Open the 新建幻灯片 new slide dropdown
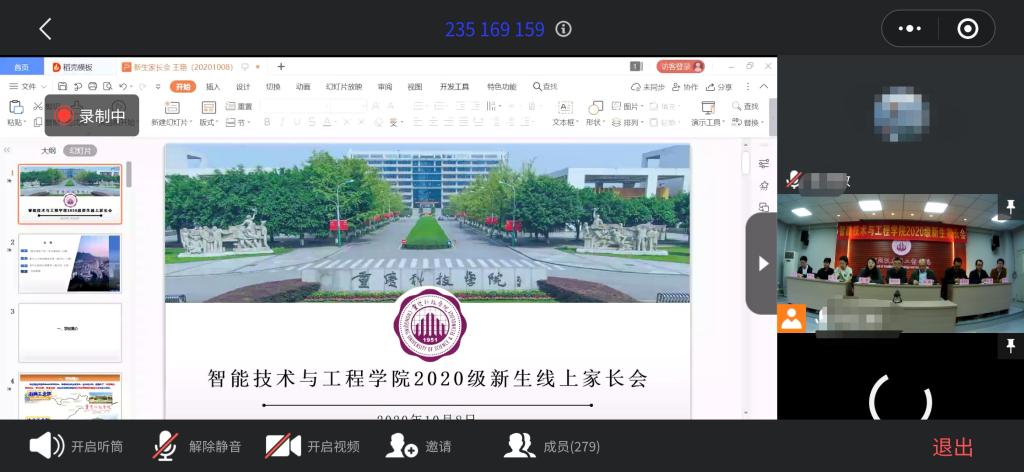The width and height of the screenshot is (1024, 472). click(x=172, y=122)
